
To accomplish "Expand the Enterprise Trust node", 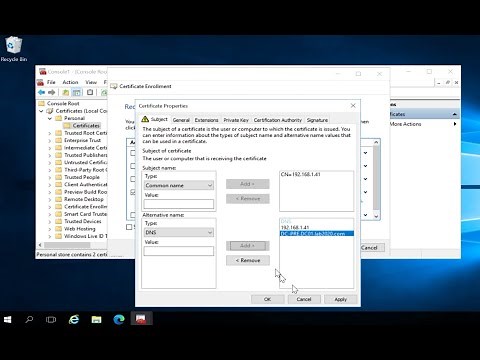I will tap(50, 140).
